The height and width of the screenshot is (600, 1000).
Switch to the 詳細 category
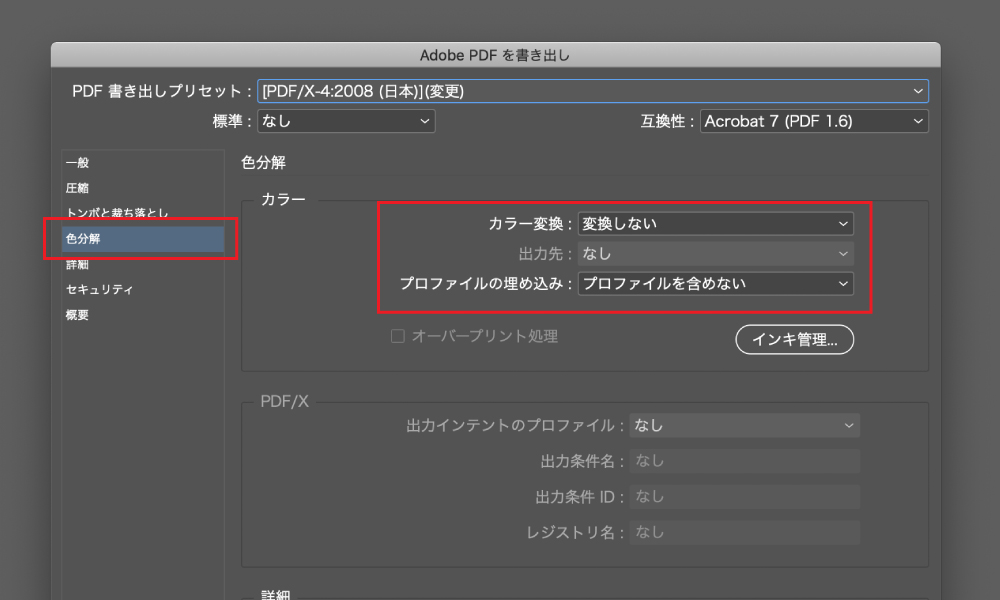pos(78,265)
